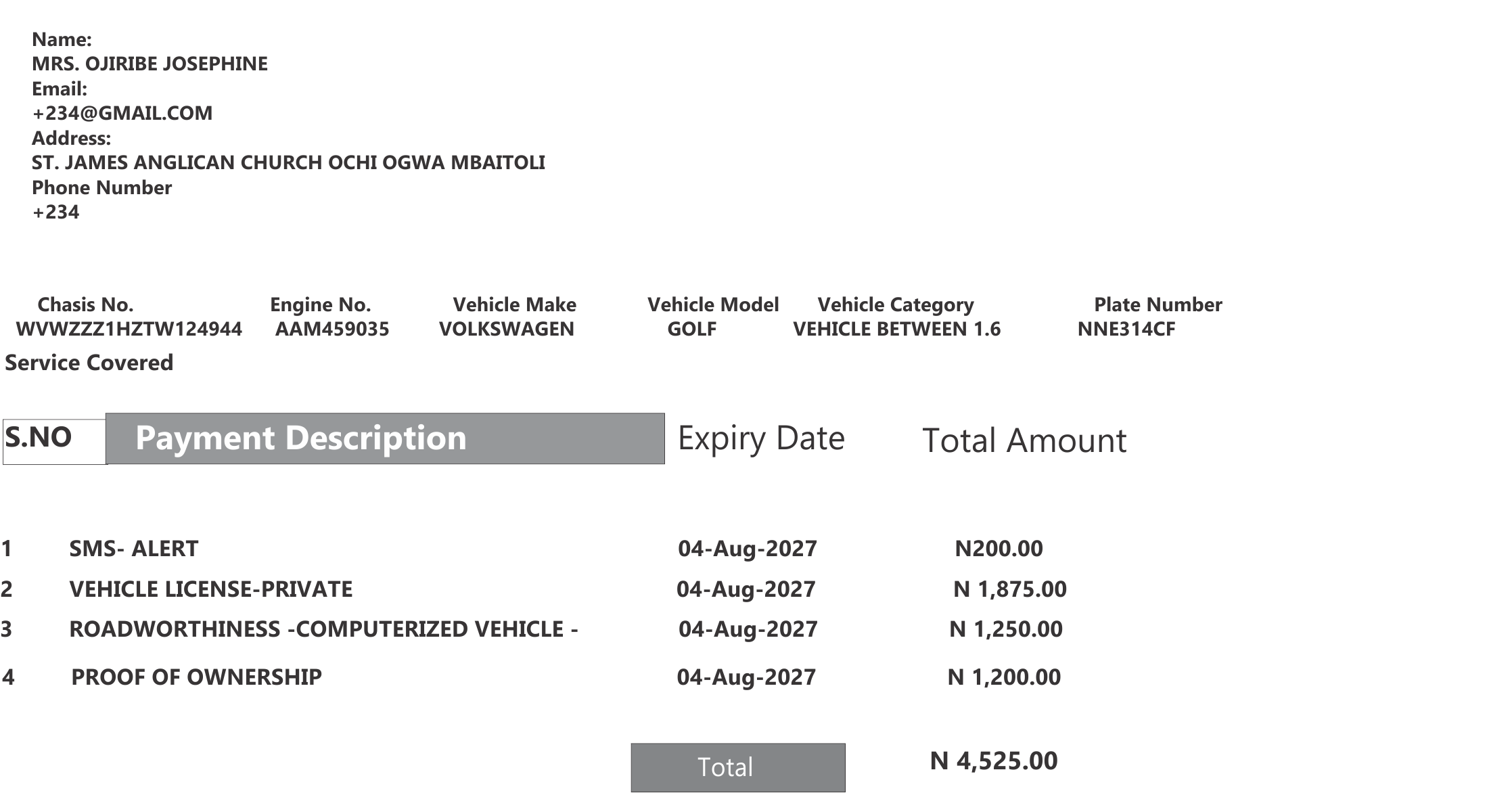Select the ROADWORTHINESS row description

click(323, 629)
